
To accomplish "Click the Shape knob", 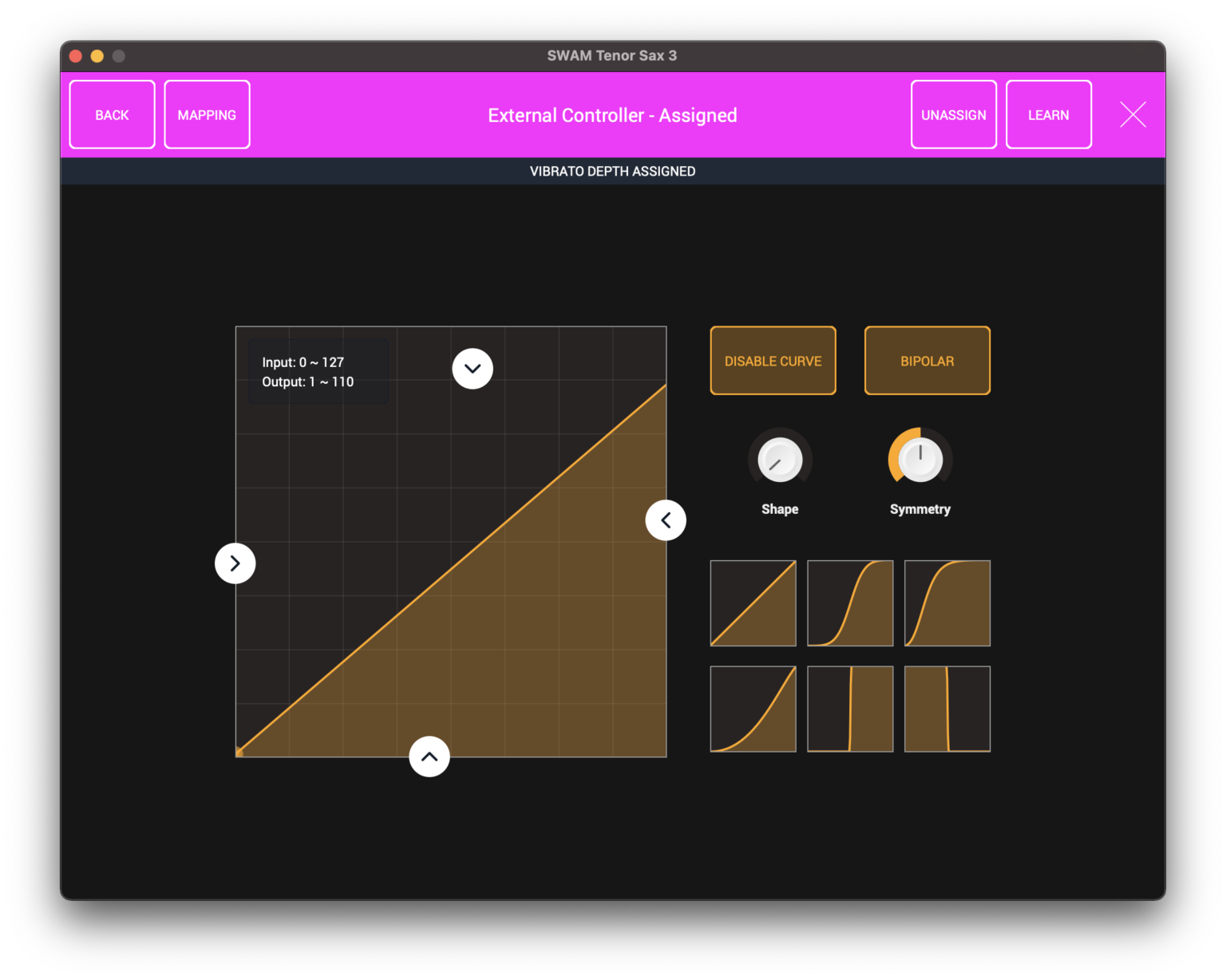I will (x=779, y=460).
